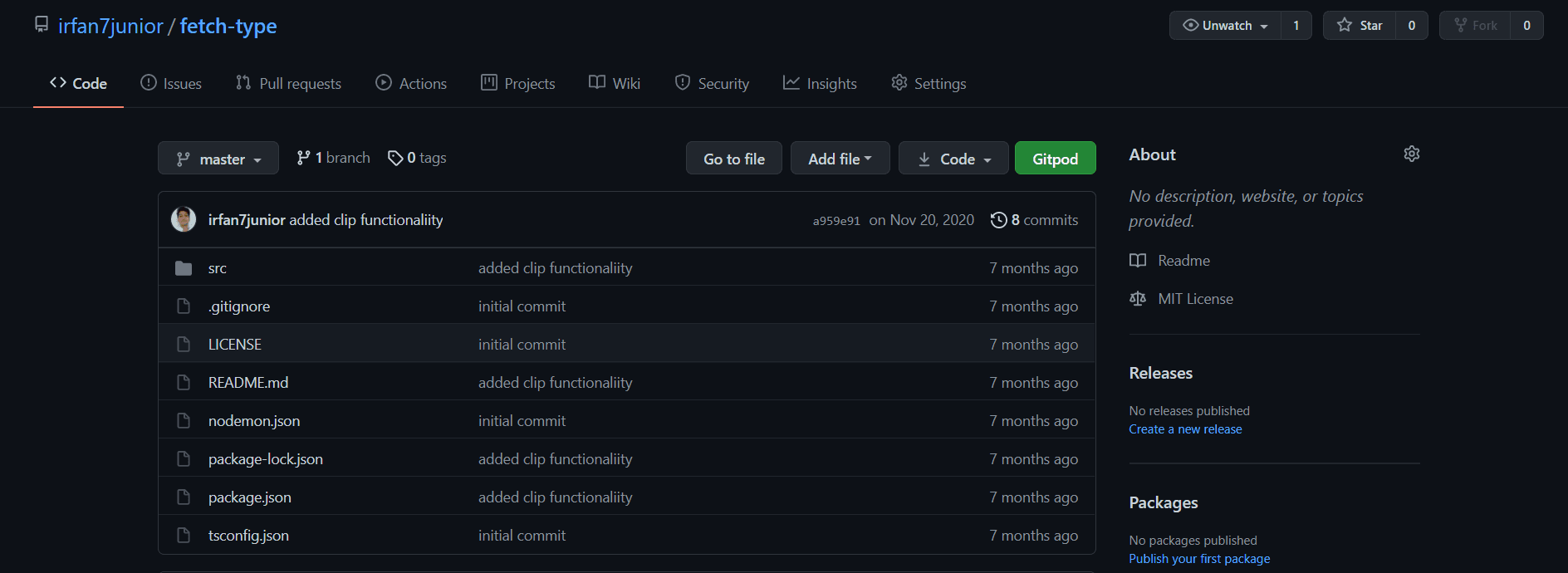Screen dimensions: 1568x573
Task: Open the LICENSE file
Action: 235,345
